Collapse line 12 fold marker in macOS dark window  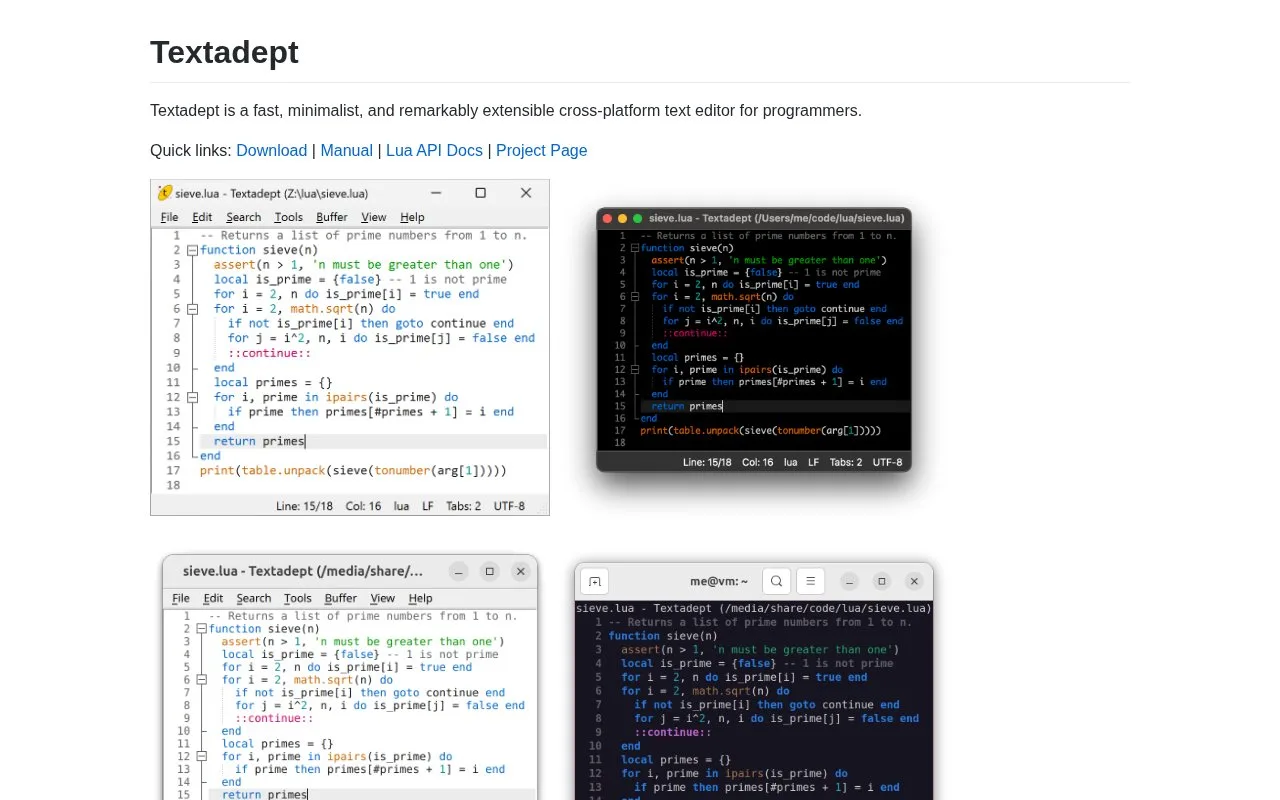(635, 370)
